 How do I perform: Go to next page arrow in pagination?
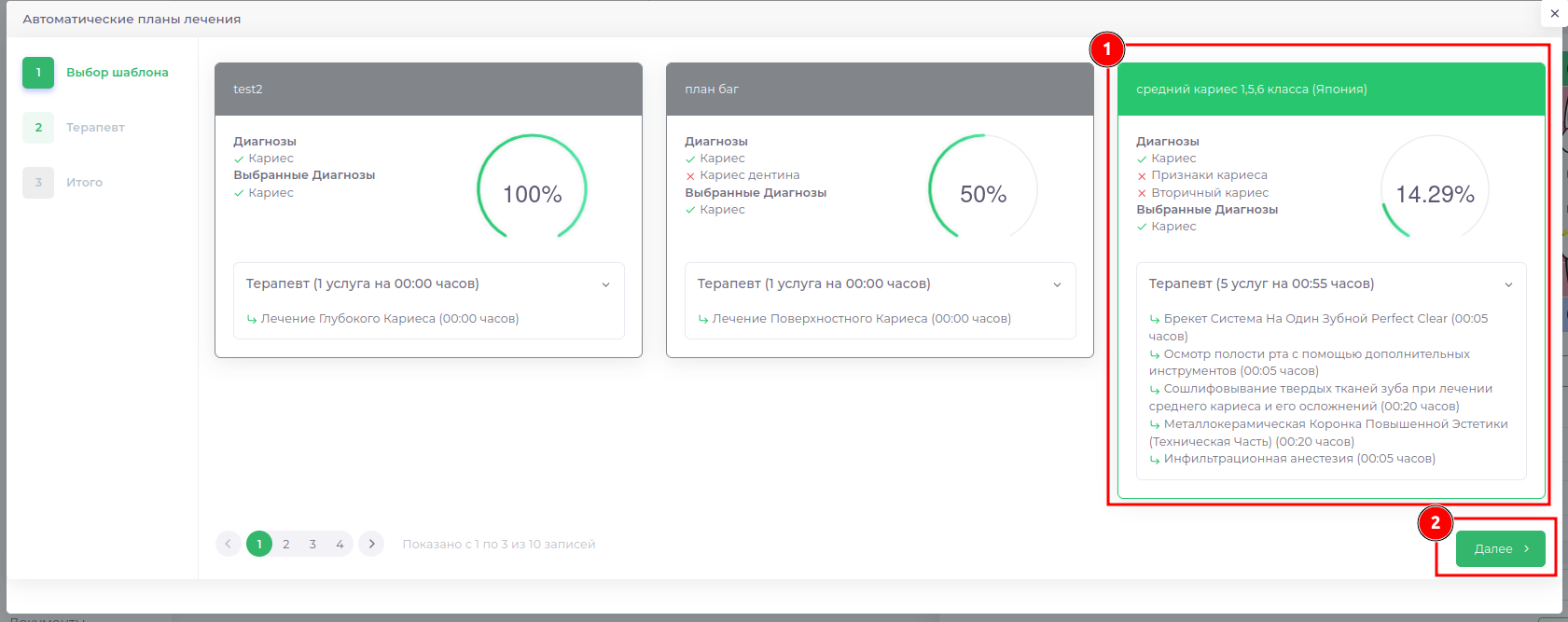click(371, 544)
